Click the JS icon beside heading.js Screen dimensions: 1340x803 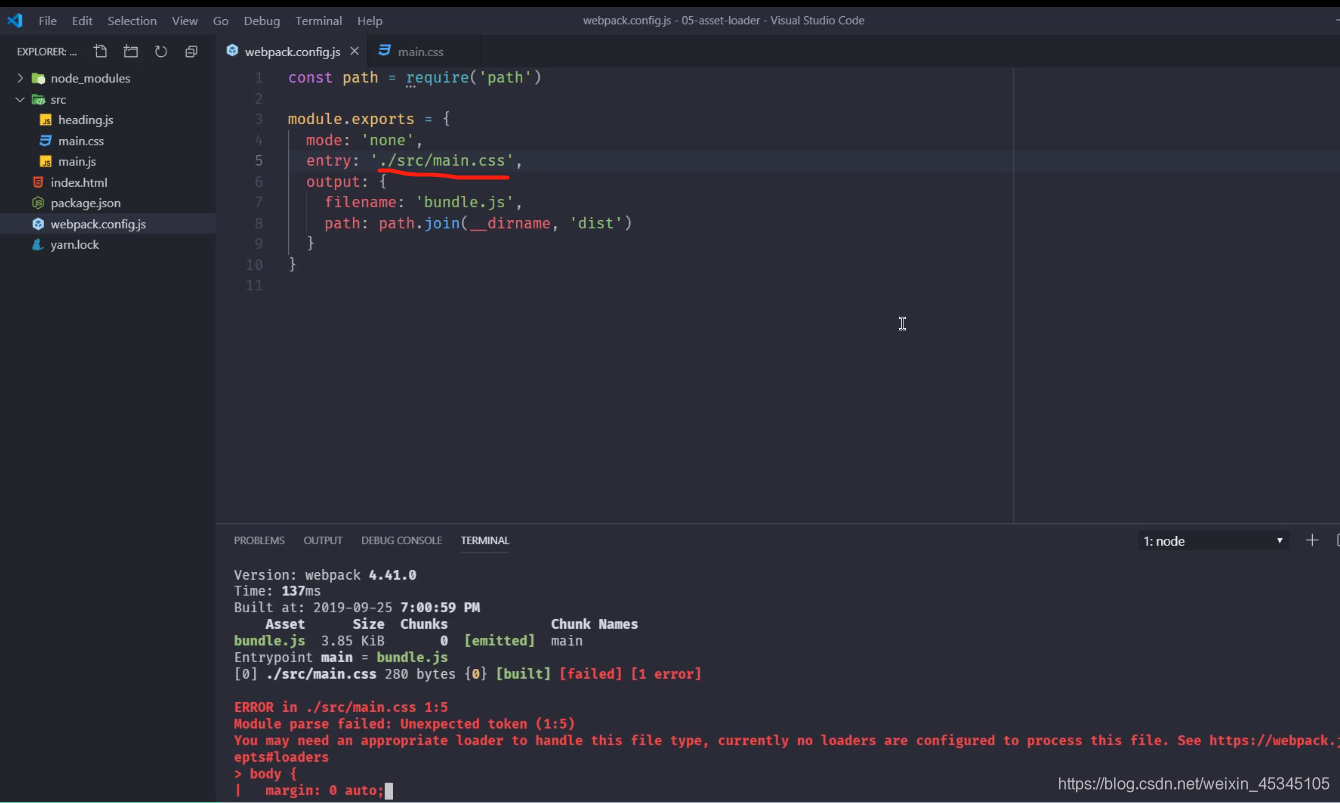click(x=45, y=120)
